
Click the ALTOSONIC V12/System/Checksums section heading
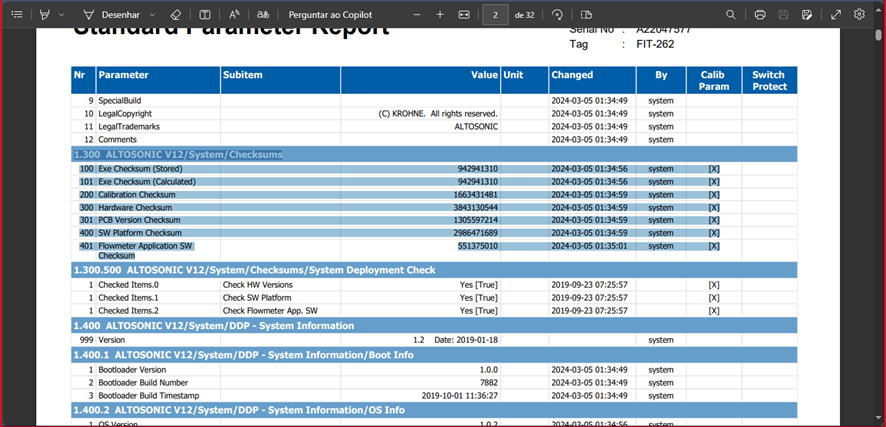pos(178,154)
